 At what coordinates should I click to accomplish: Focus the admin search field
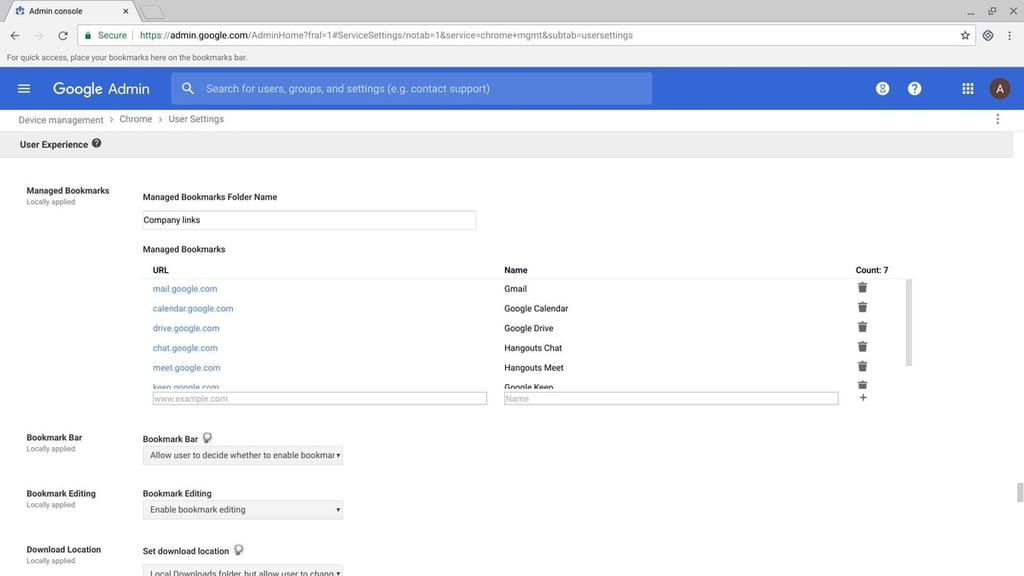[x=411, y=88]
